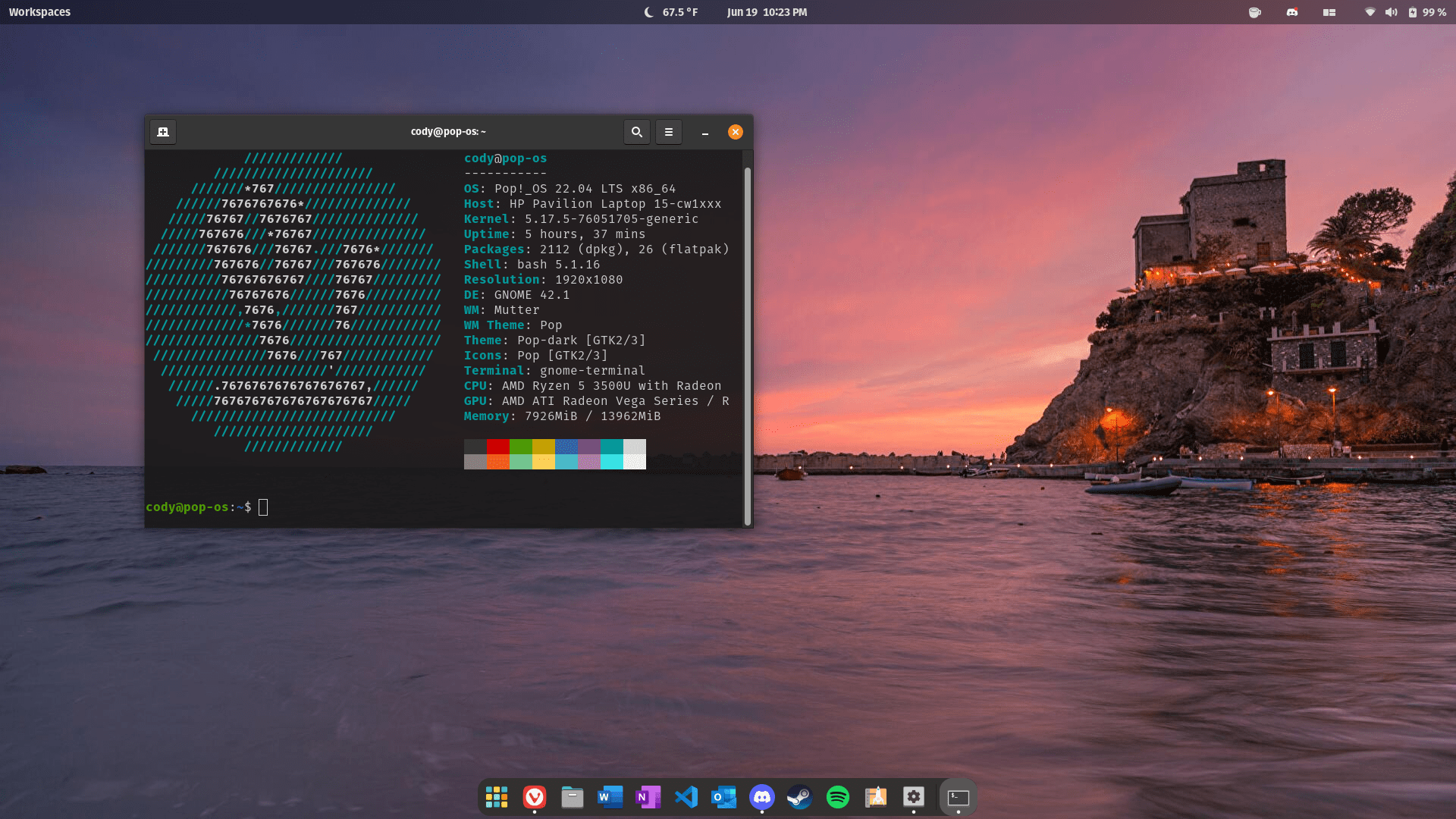Click the show applications grid button

(497, 797)
